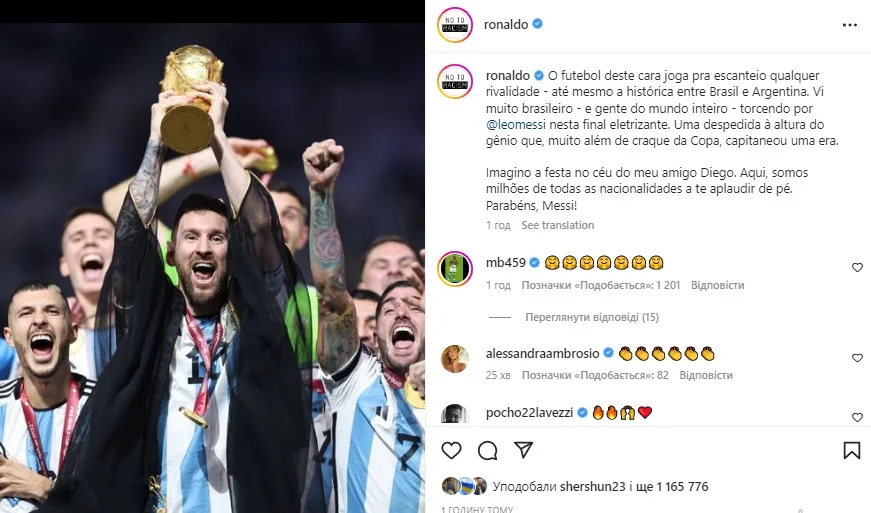Viewport: 871px width, 513px height.
Task: Open mb459's profile picture
Action: click(x=455, y=269)
